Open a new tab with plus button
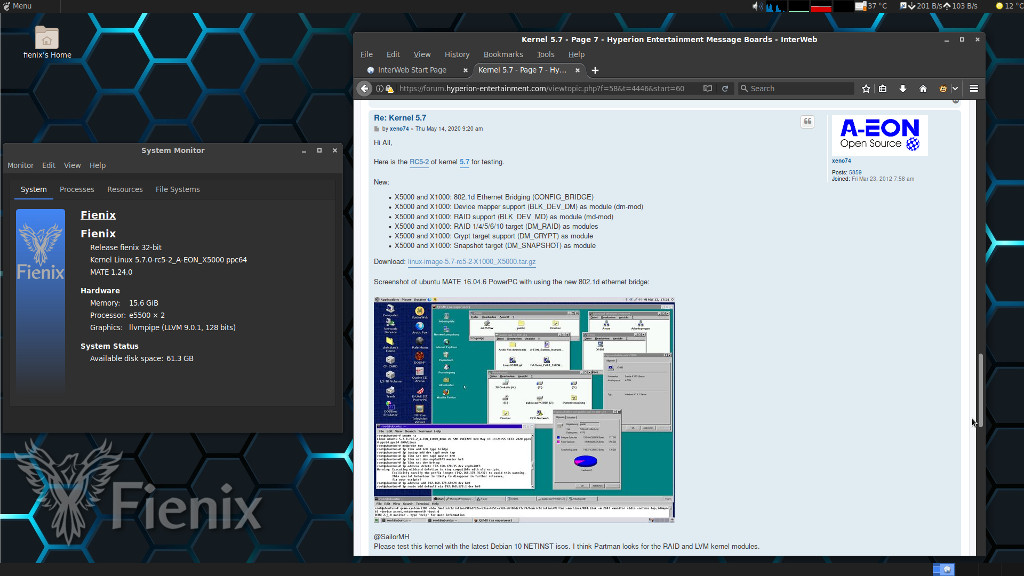This screenshot has height=576, width=1024. pos(595,71)
